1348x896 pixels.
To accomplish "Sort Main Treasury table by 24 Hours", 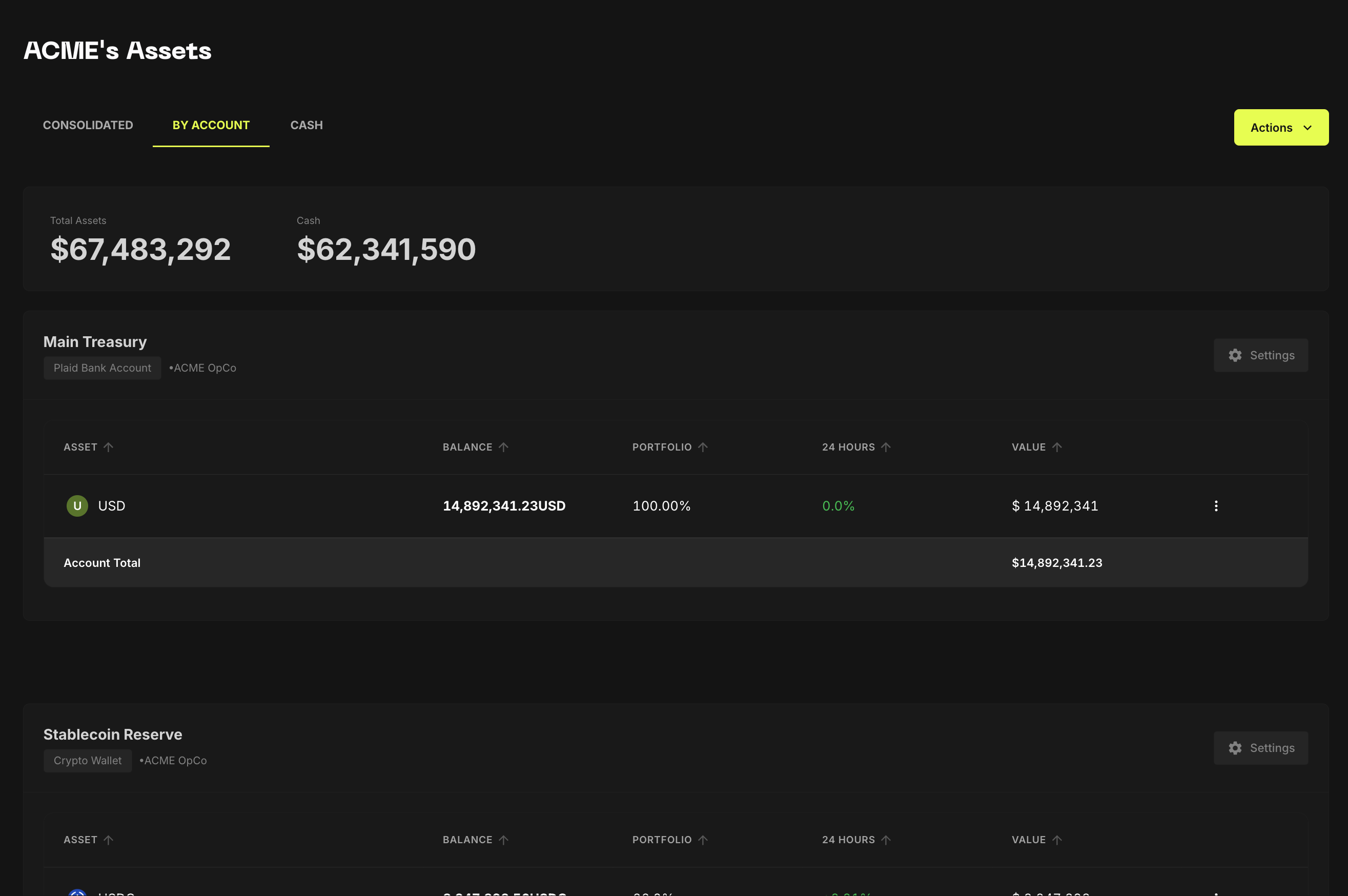I will pyautogui.click(x=856, y=447).
